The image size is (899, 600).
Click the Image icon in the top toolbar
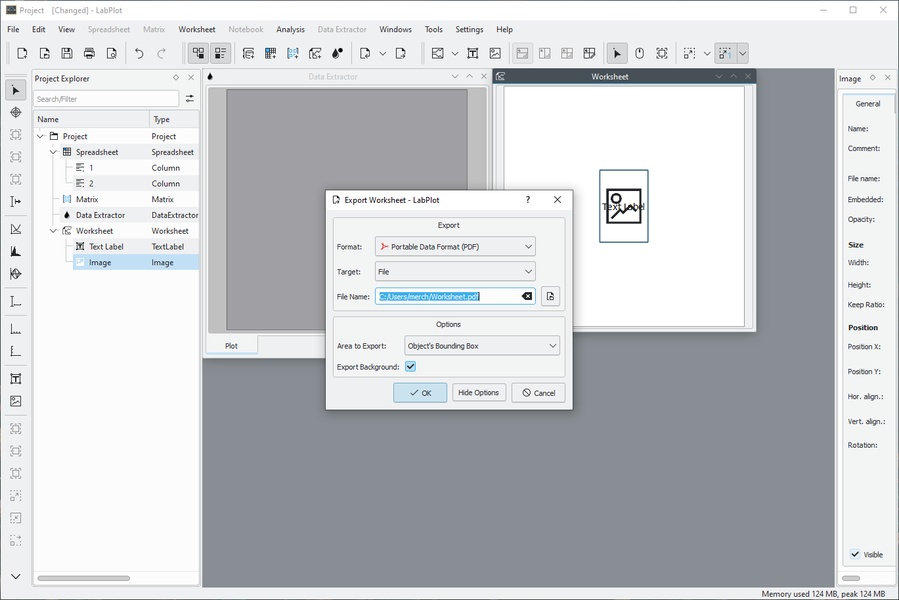point(495,53)
